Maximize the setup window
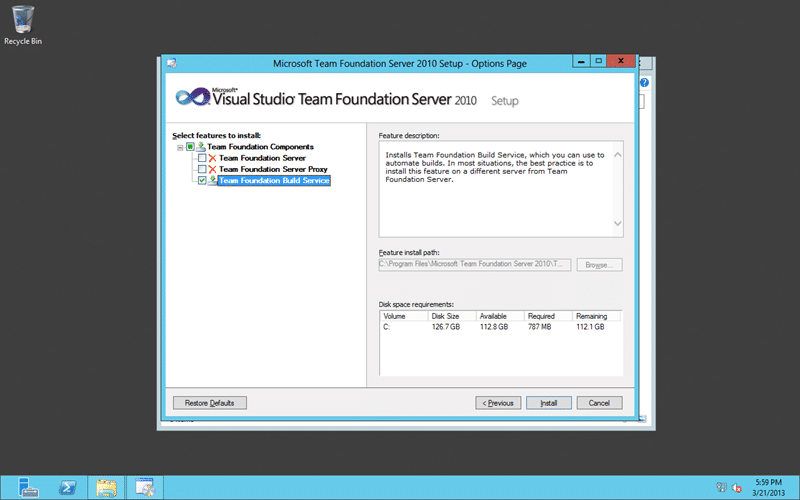Viewport: 800px width, 500px height. coord(598,61)
